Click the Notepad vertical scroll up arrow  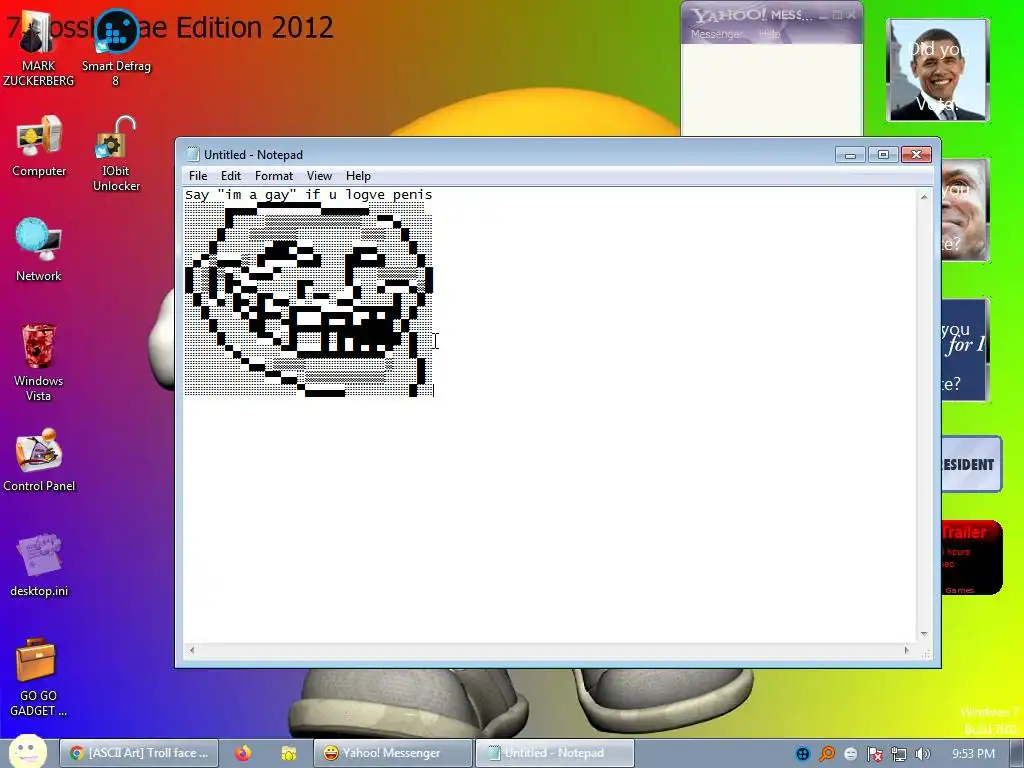924,197
